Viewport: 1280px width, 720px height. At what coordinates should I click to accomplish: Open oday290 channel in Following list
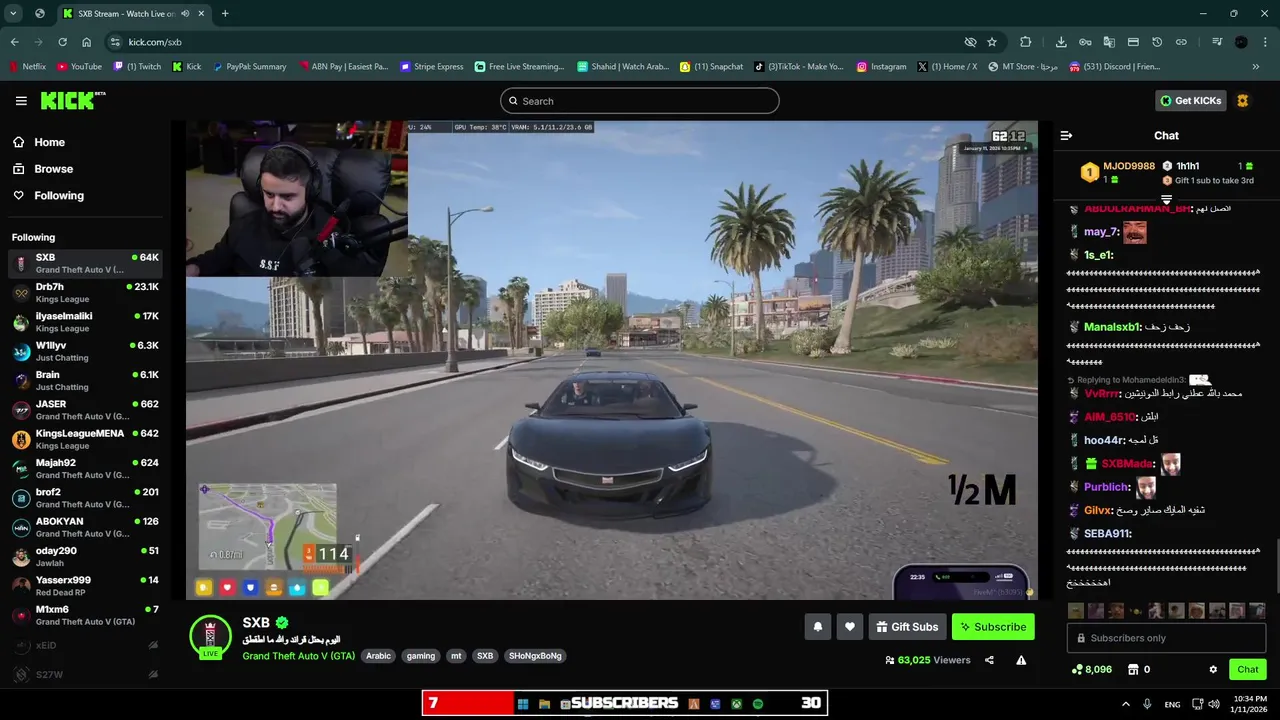(x=85, y=557)
